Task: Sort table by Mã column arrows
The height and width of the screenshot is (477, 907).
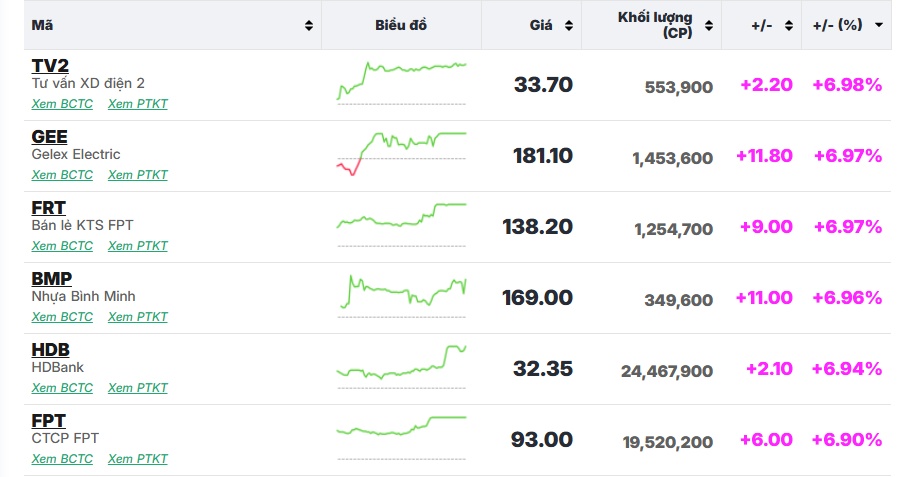Action: (309, 25)
